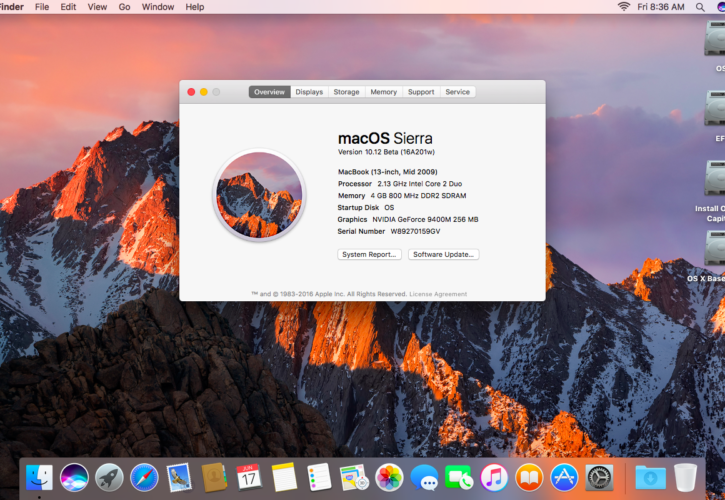725x500 pixels.
Task: Open the Help menu
Action: [x=195, y=7]
